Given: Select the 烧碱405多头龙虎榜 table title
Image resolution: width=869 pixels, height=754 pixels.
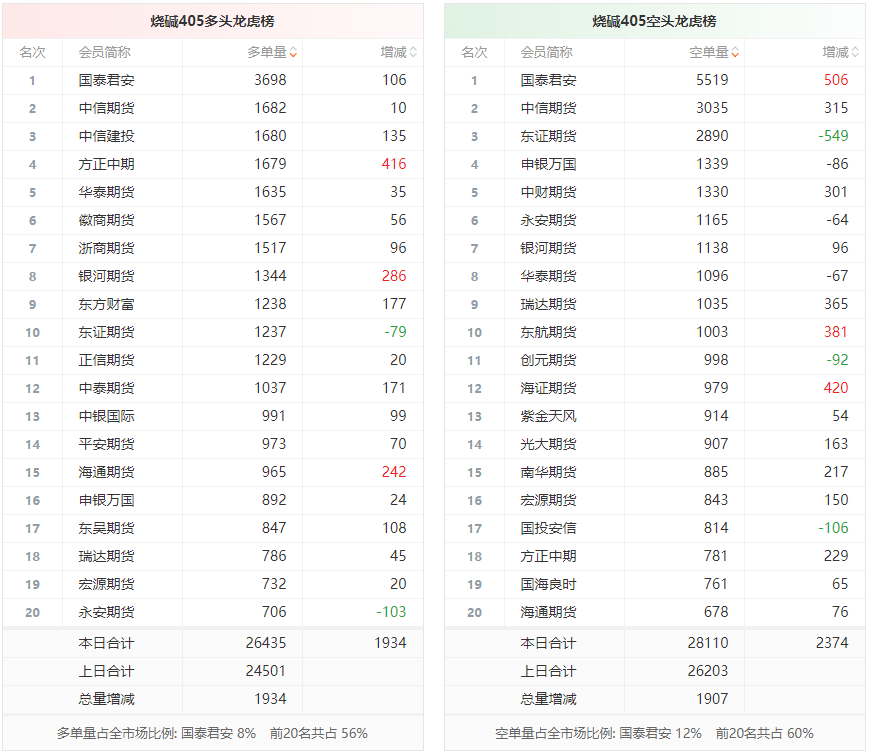Looking at the screenshot, I should coord(212,21).
